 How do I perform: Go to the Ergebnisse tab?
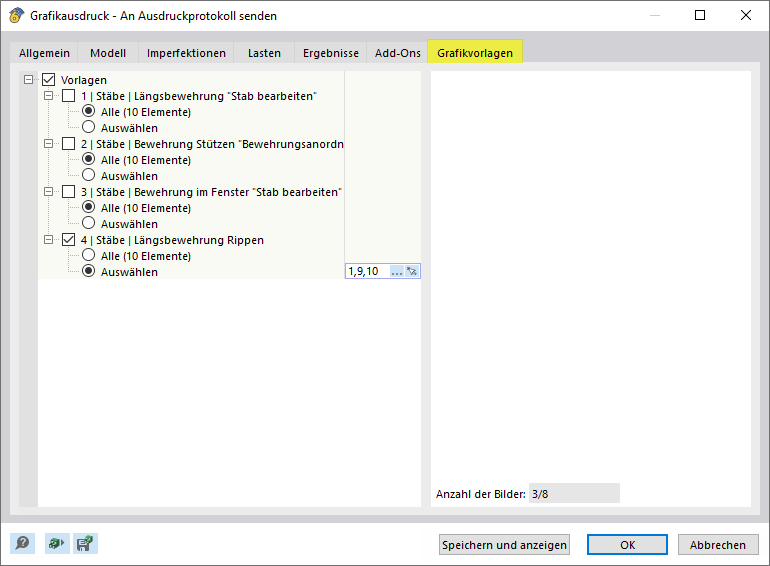click(x=331, y=53)
